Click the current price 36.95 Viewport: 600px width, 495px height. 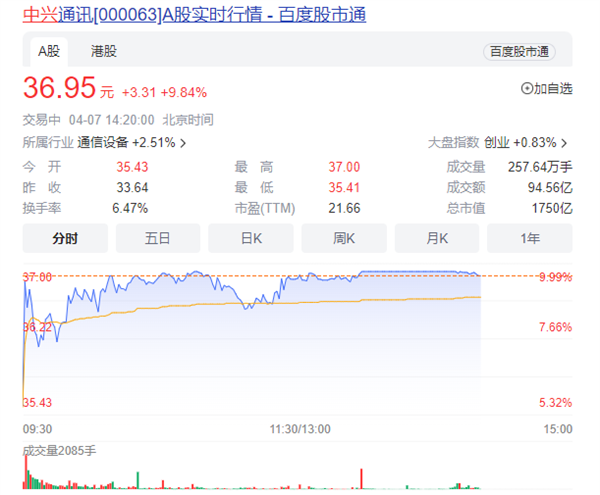(x=59, y=88)
